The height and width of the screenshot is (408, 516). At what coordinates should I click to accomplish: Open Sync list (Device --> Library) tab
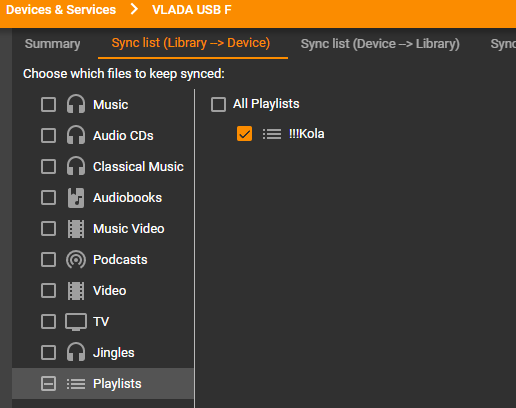pyautogui.click(x=380, y=44)
